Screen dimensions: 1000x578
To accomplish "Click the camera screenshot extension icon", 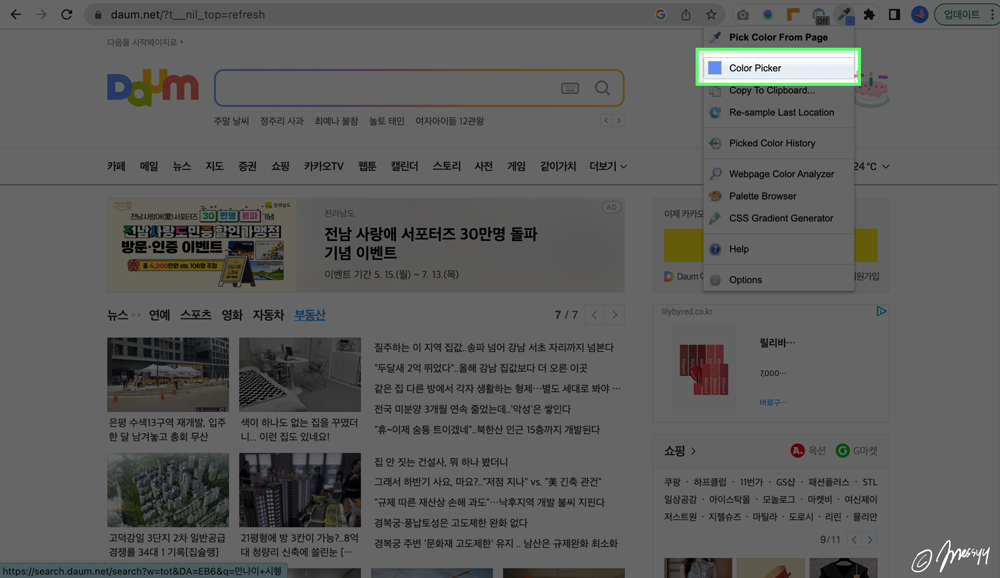I will pos(742,14).
